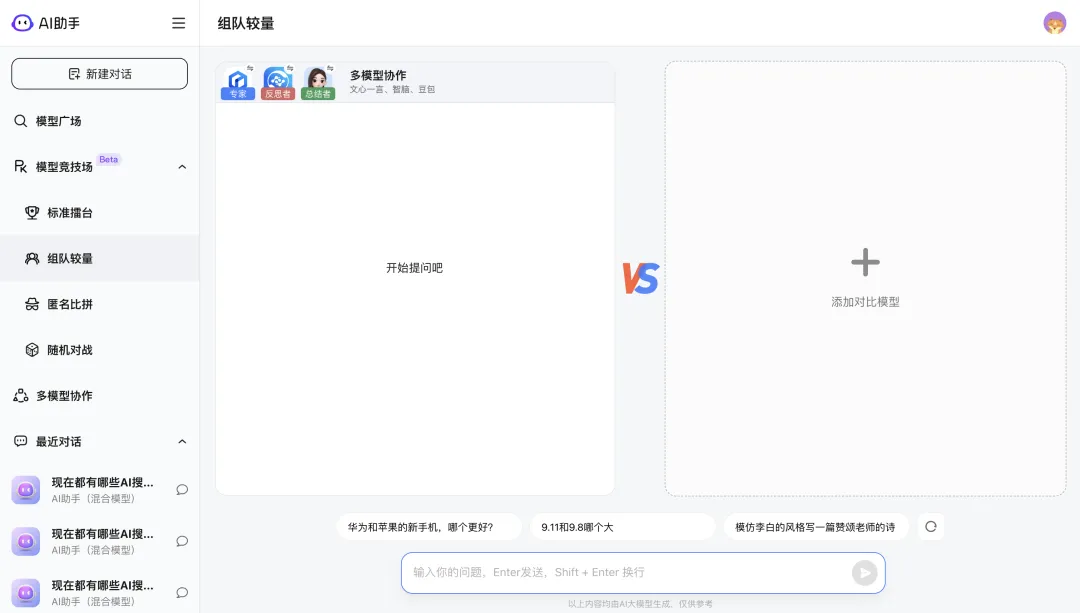
Task: Click first recent conversation's robot avatar
Action: point(25,490)
